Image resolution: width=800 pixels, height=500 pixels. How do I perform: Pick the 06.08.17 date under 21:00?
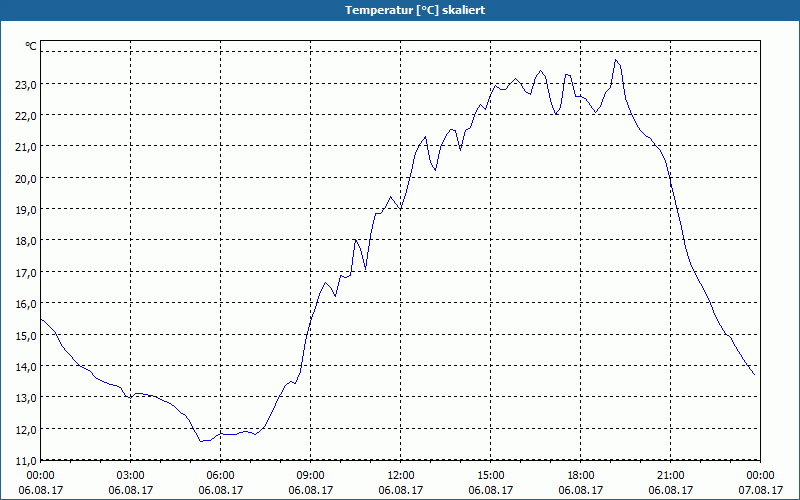pos(671,490)
